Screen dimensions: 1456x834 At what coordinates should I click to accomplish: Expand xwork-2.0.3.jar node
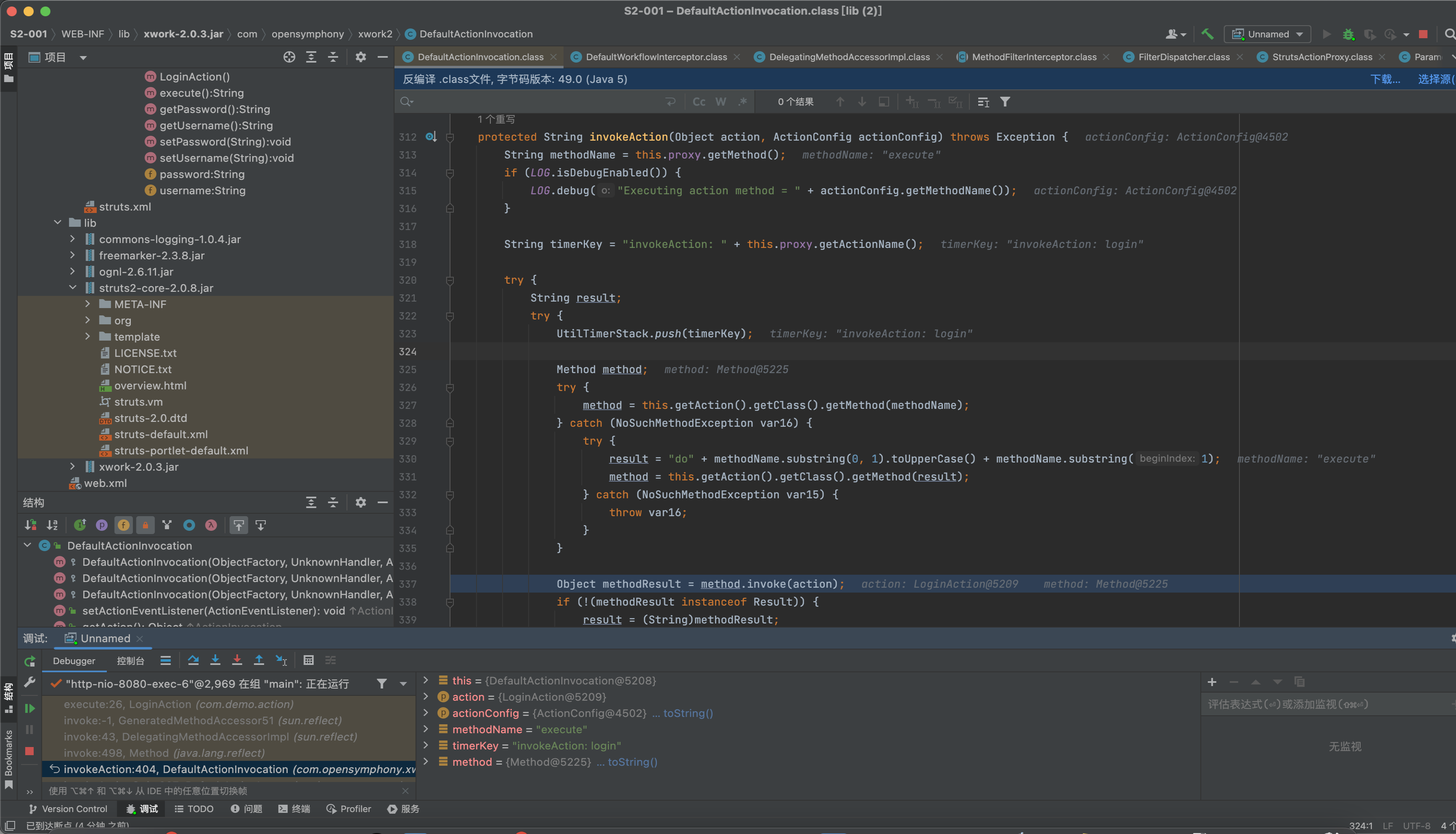point(73,466)
